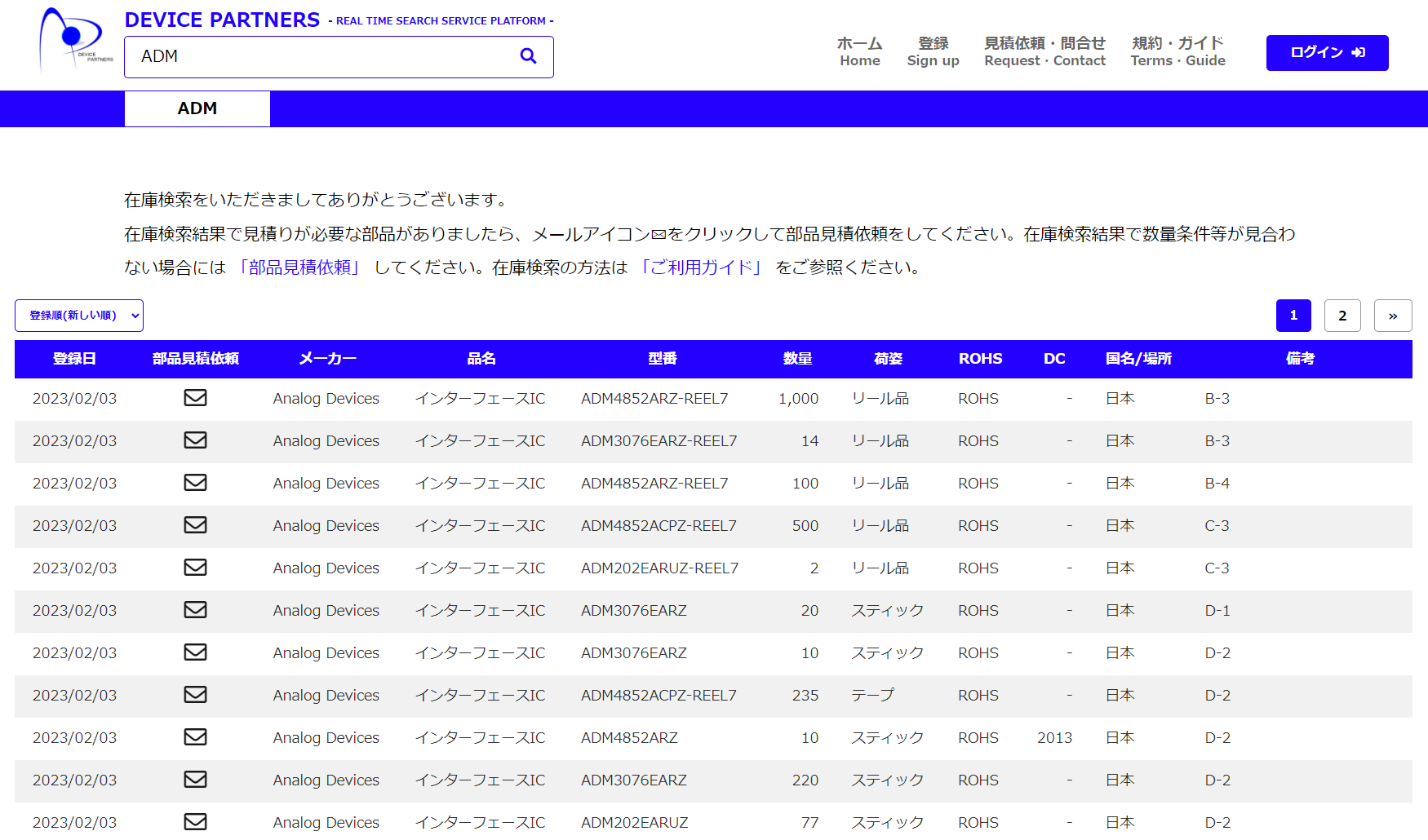Screen dimensions: 1428x840
Task: Click mail icon for ADM4852ARZ DC 2013 row
Action: click(x=195, y=737)
